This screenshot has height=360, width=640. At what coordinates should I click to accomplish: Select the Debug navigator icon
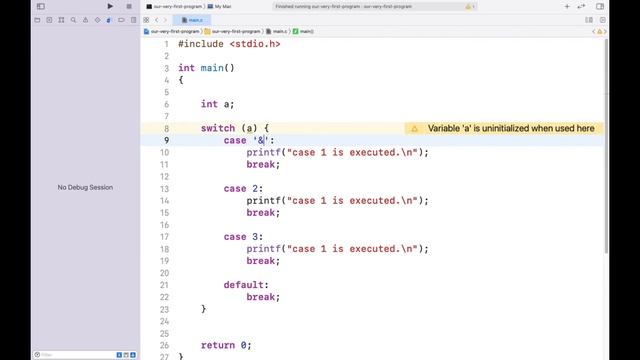[x=109, y=20]
